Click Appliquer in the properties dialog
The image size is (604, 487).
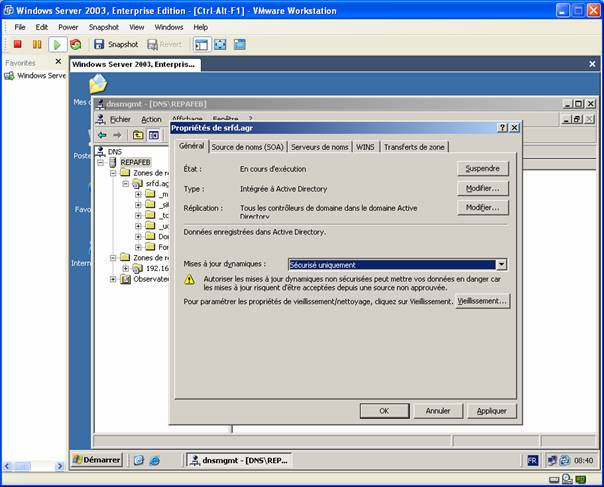click(492, 411)
